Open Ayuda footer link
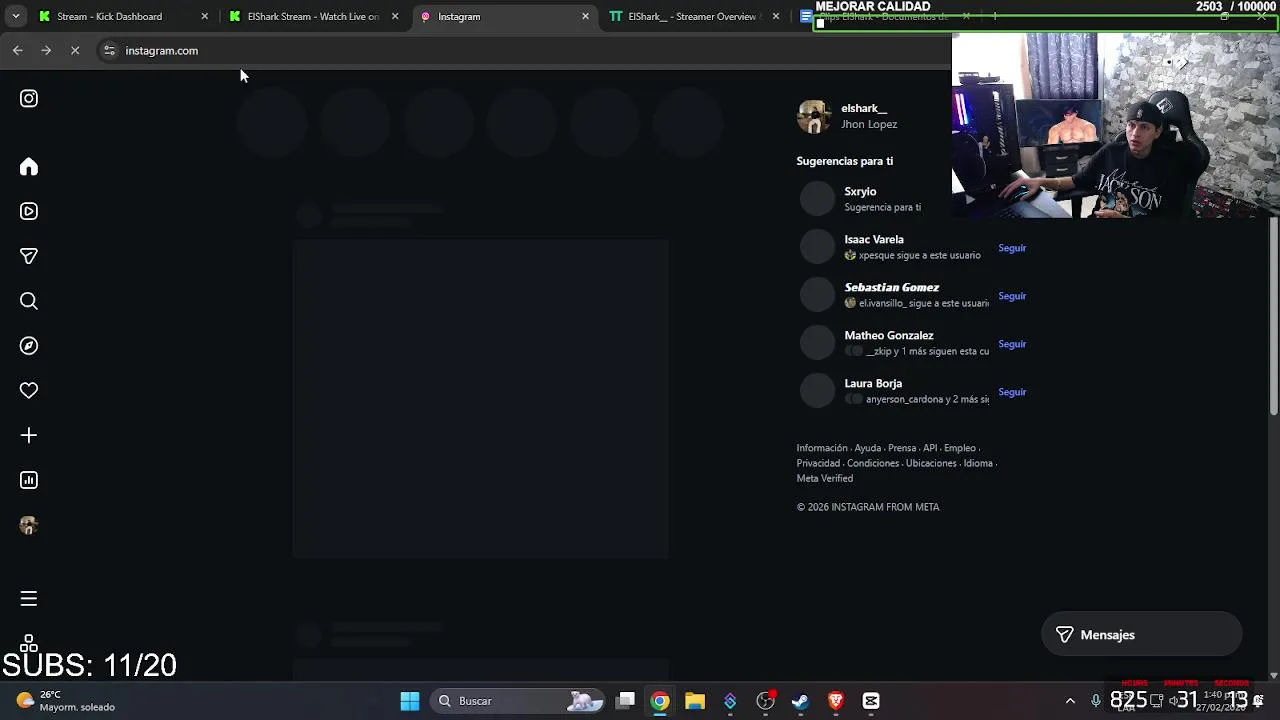 click(x=868, y=448)
